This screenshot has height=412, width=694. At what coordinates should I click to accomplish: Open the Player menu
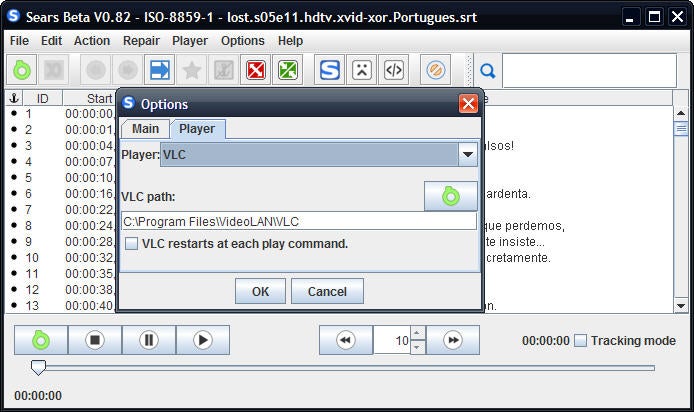190,41
